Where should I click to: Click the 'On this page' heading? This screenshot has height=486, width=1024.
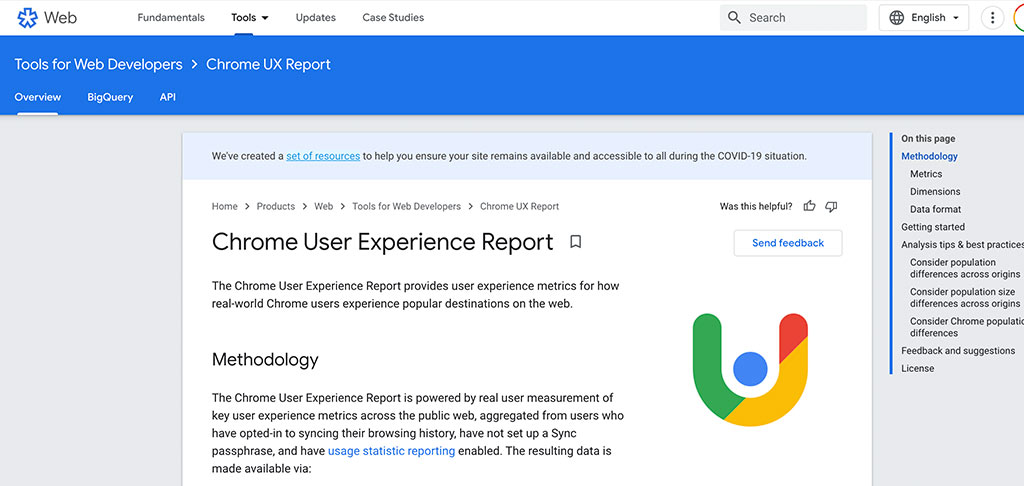tap(928, 138)
